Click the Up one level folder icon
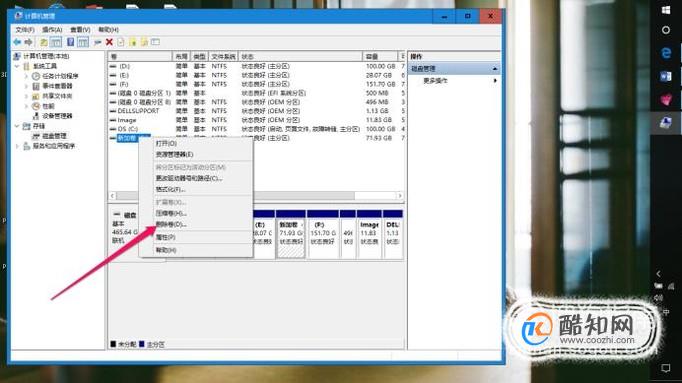 coord(44,42)
